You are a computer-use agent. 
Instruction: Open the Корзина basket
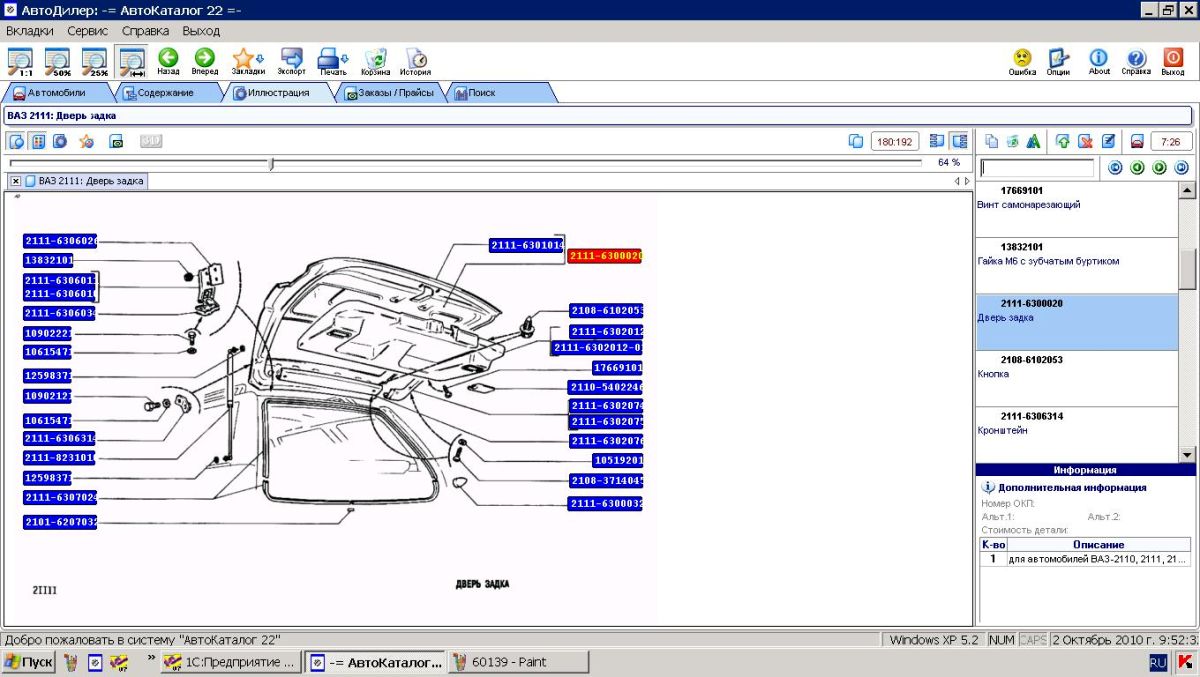pos(376,62)
